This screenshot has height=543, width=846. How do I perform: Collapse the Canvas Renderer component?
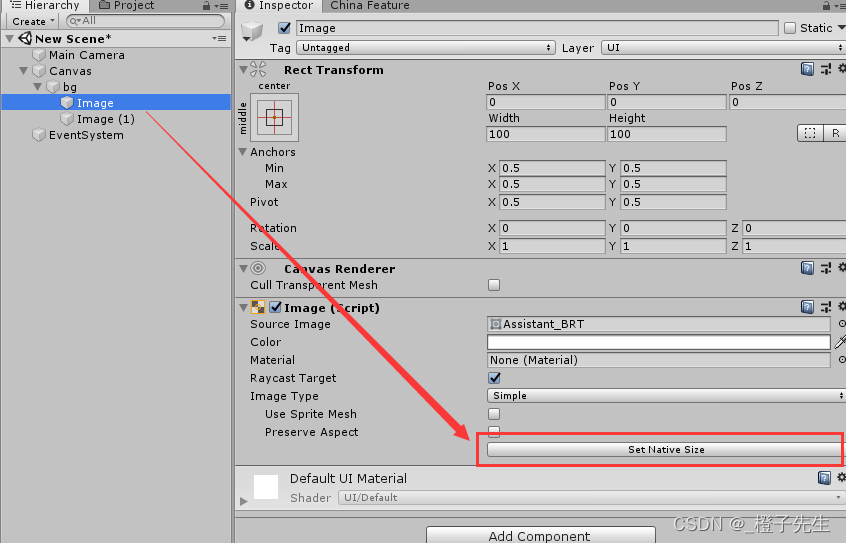(x=243, y=268)
